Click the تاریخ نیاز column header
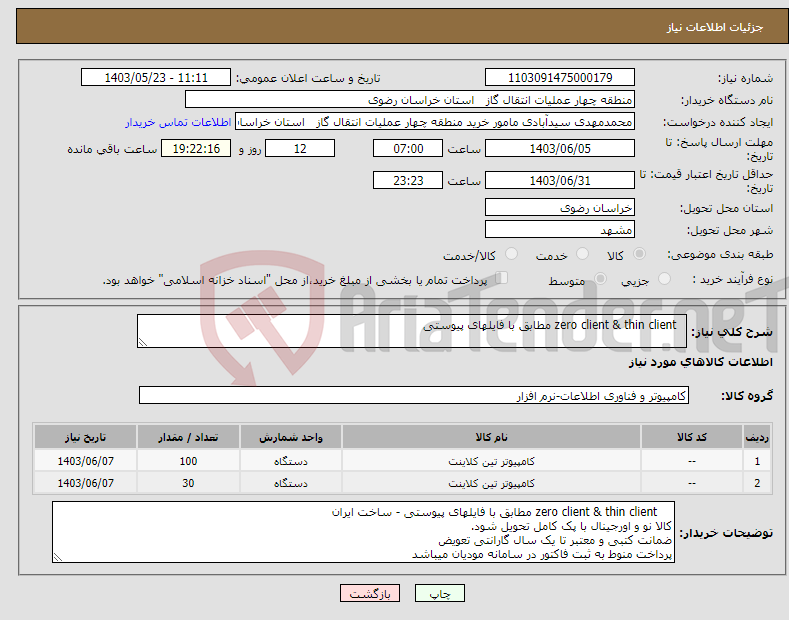The image size is (789, 620). [x=86, y=437]
